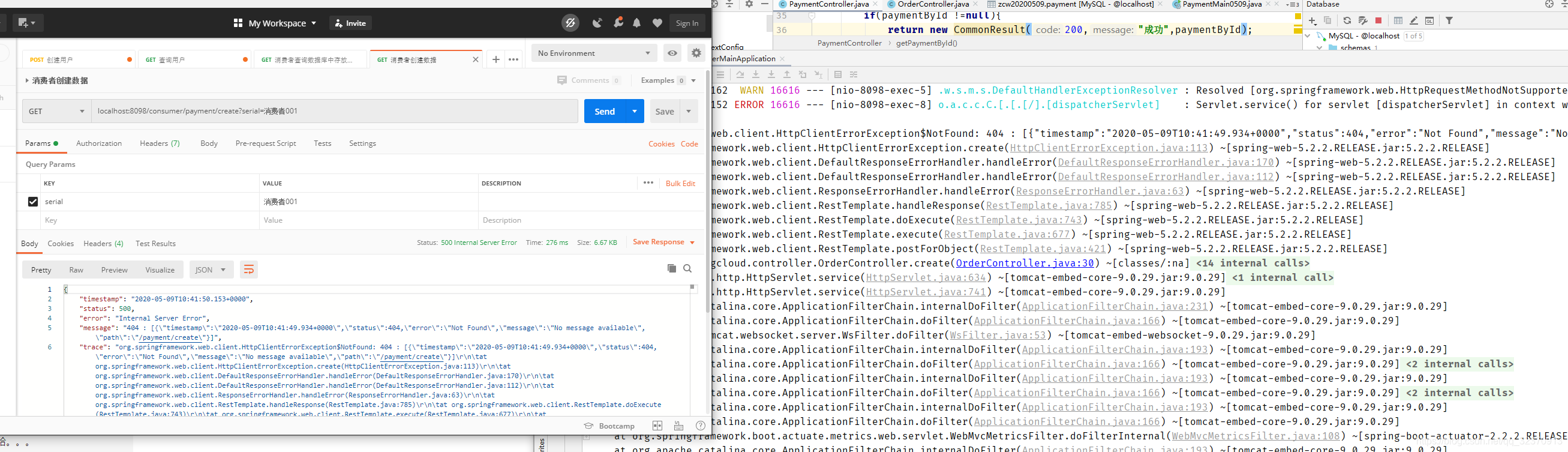Screen dimensions: 1568x452
Task: Open the GET method dropdown
Action: [x=56, y=112]
